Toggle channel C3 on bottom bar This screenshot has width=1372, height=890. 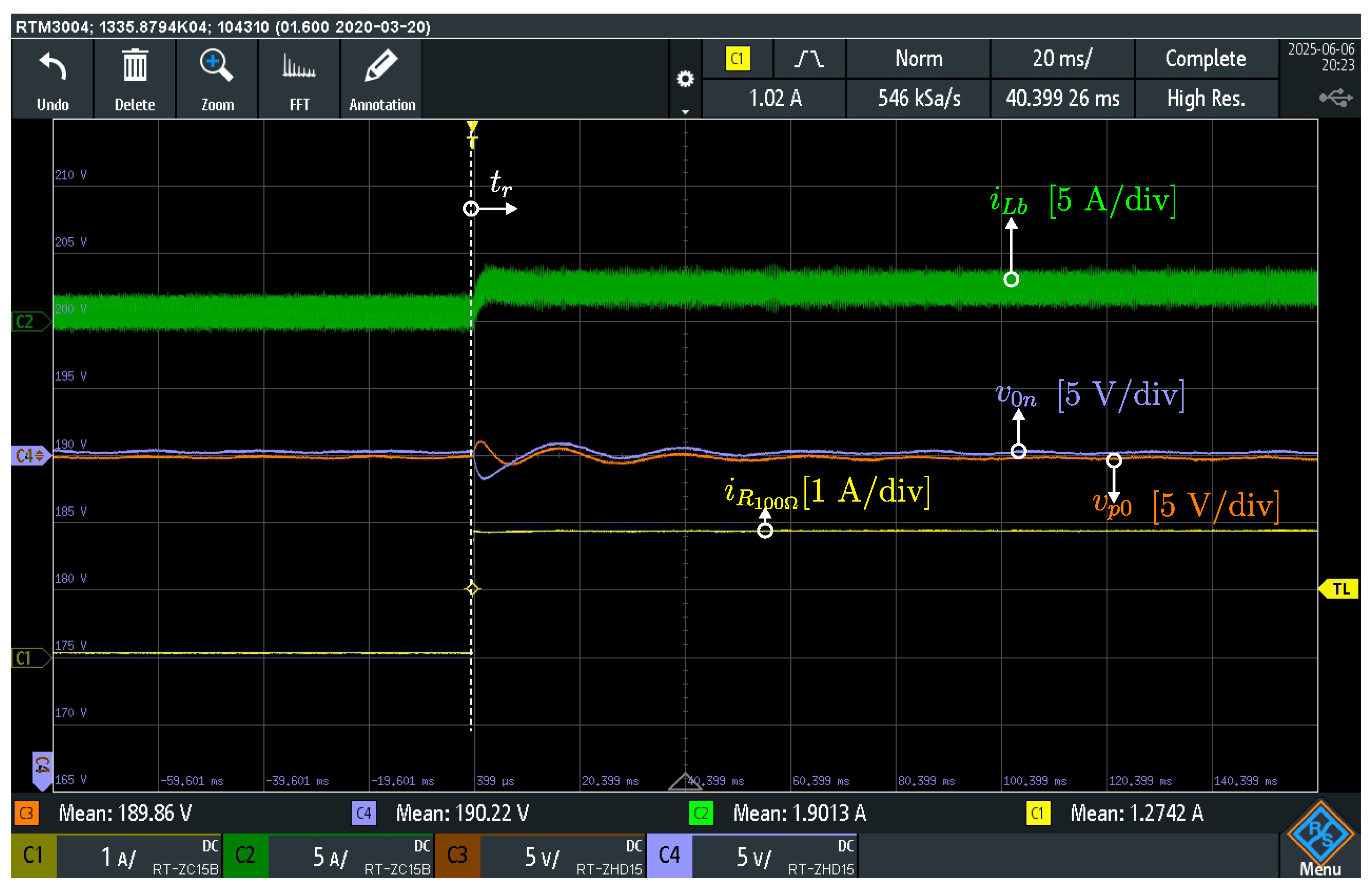click(457, 855)
